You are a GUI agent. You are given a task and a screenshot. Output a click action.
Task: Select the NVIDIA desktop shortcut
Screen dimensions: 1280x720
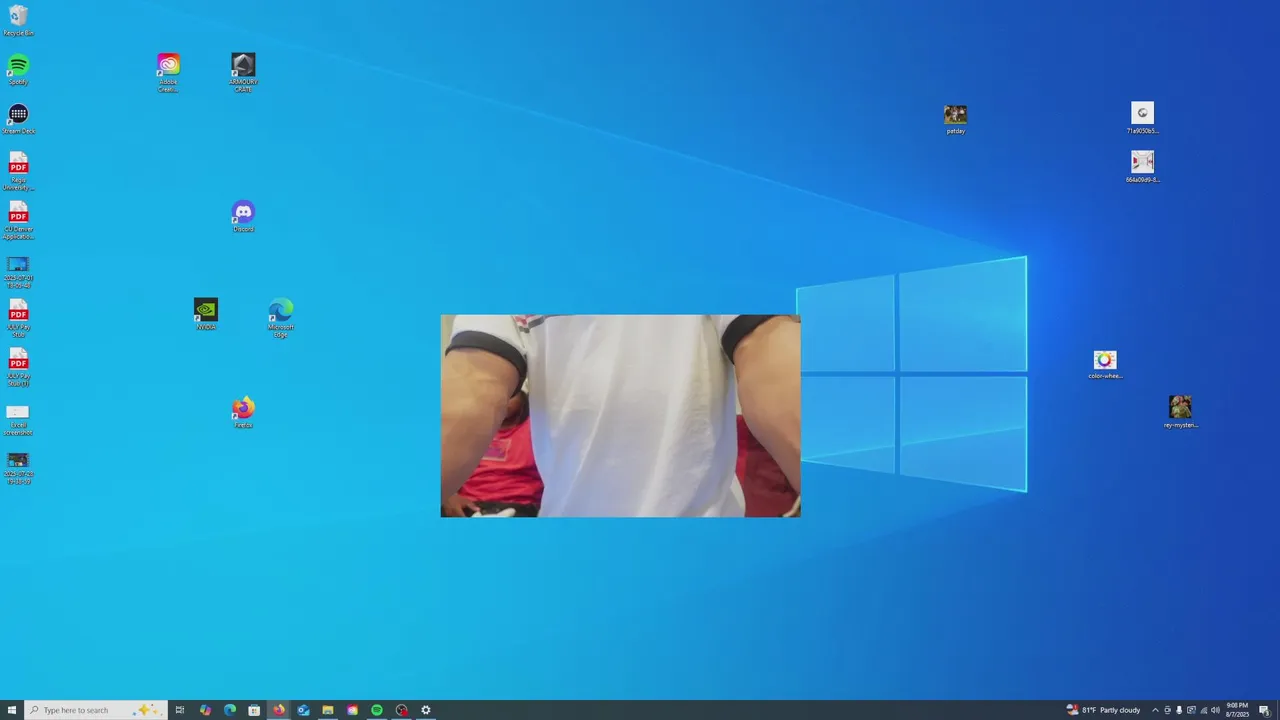pyautogui.click(x=205, y=314)
